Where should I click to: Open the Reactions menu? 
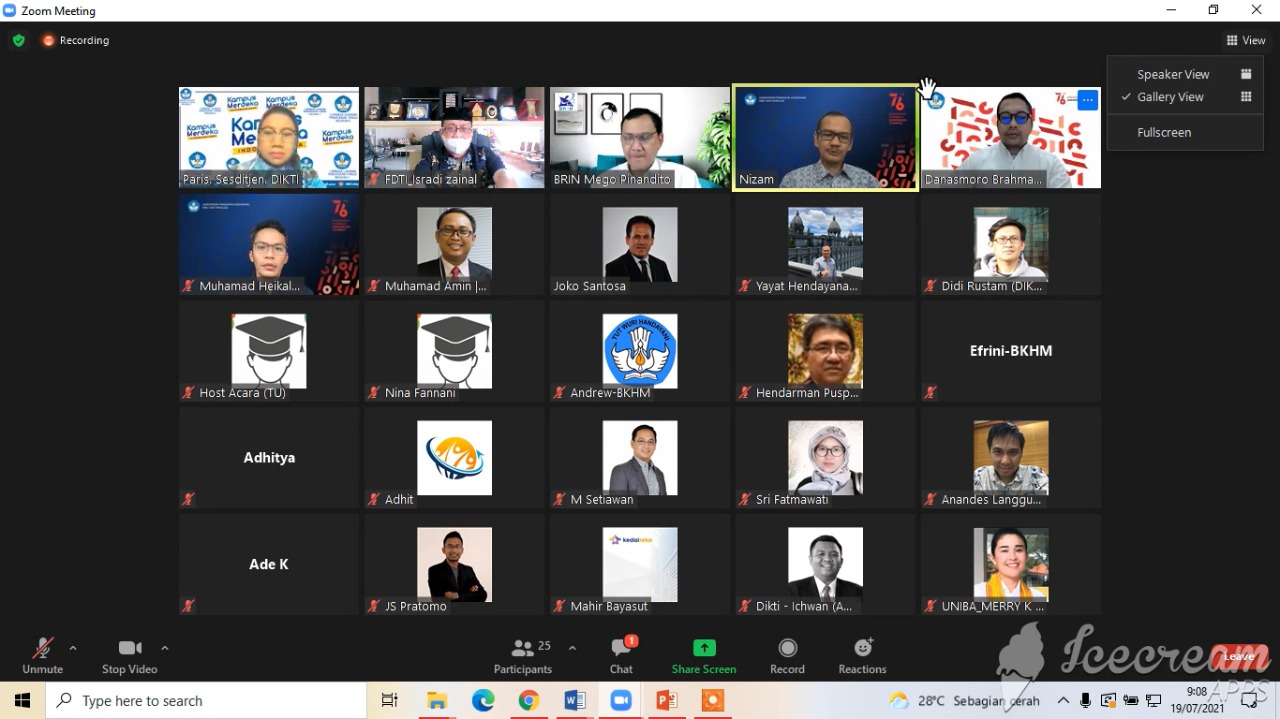(x=862, y=655)
